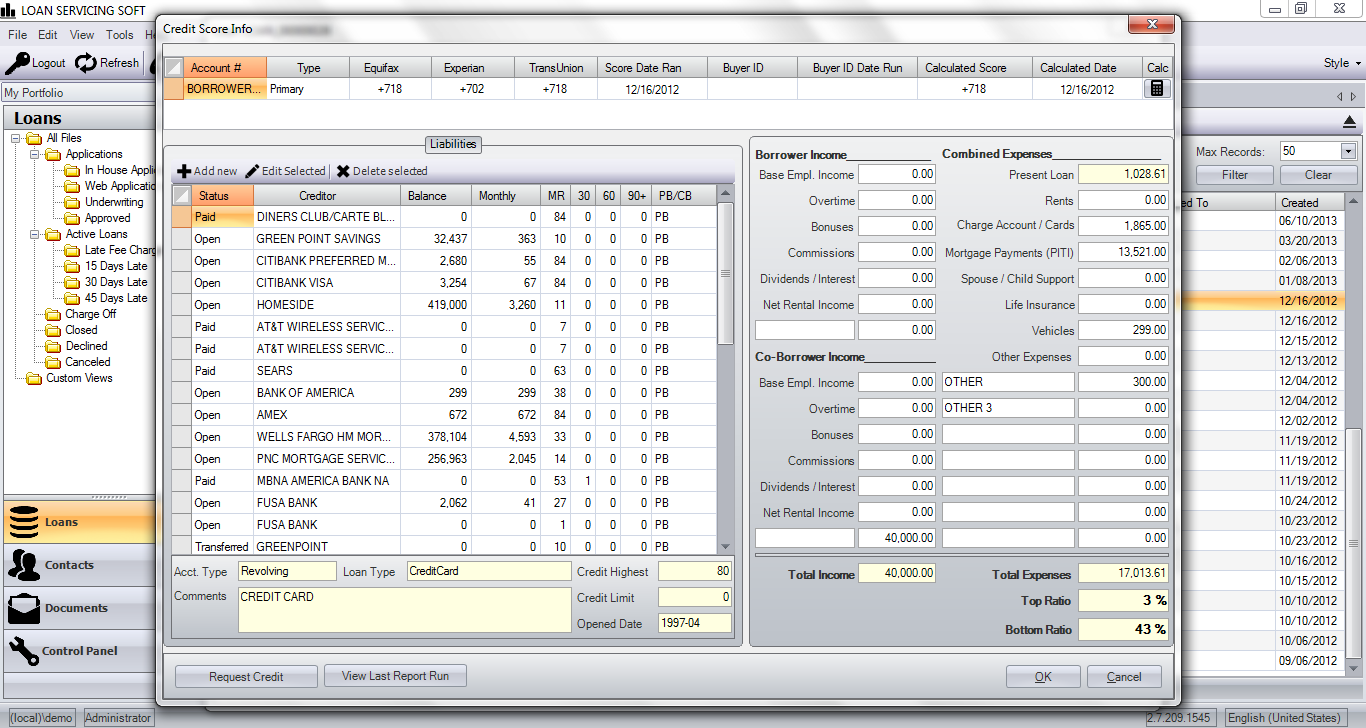The height and width of the screenshot is (728, 1366).
Task: Open the Tools menu
Action: [119, 35]
